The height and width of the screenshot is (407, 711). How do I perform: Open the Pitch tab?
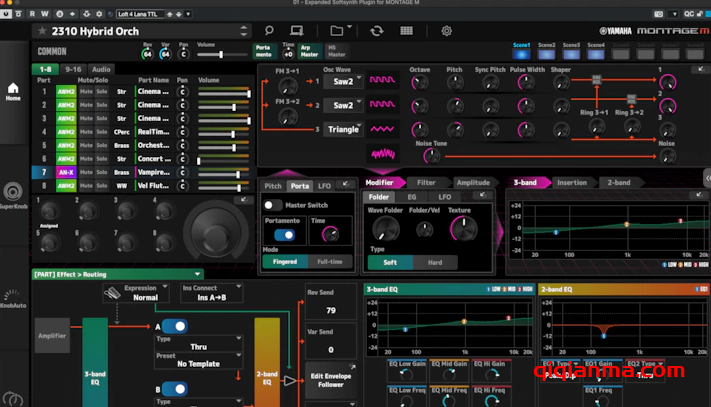point(273,186)
